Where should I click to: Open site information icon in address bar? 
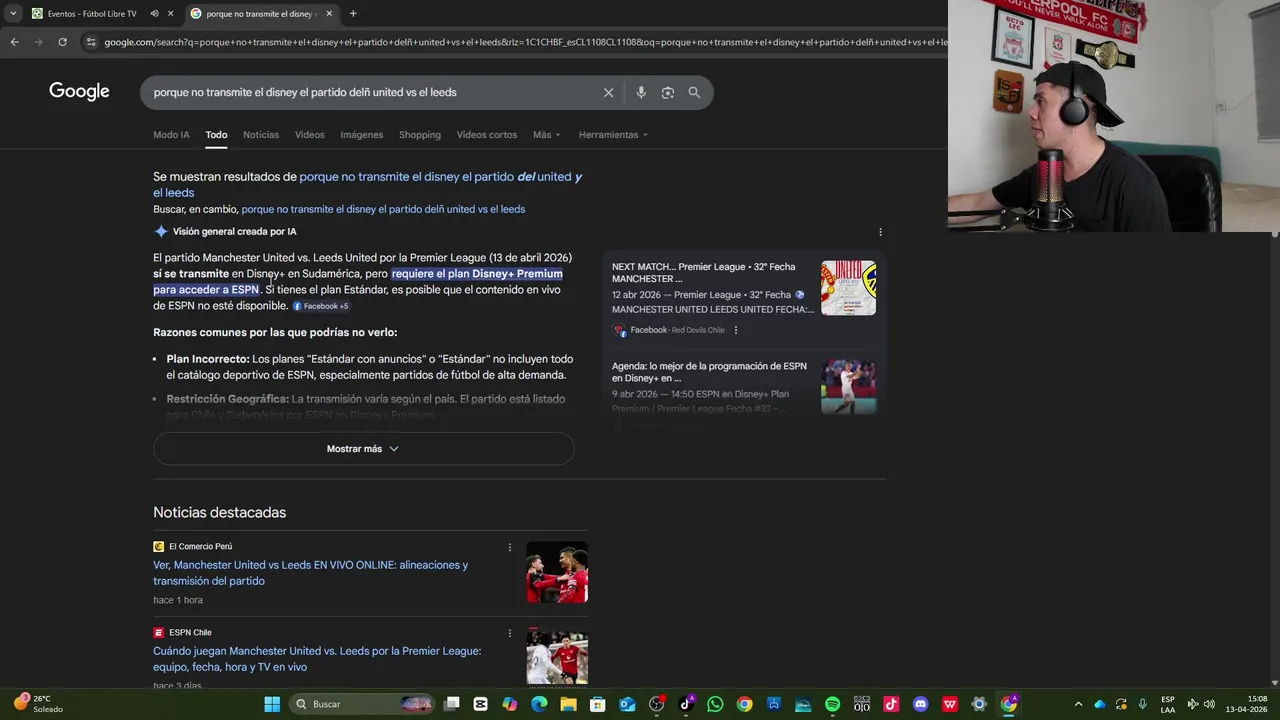coord(91,42)
